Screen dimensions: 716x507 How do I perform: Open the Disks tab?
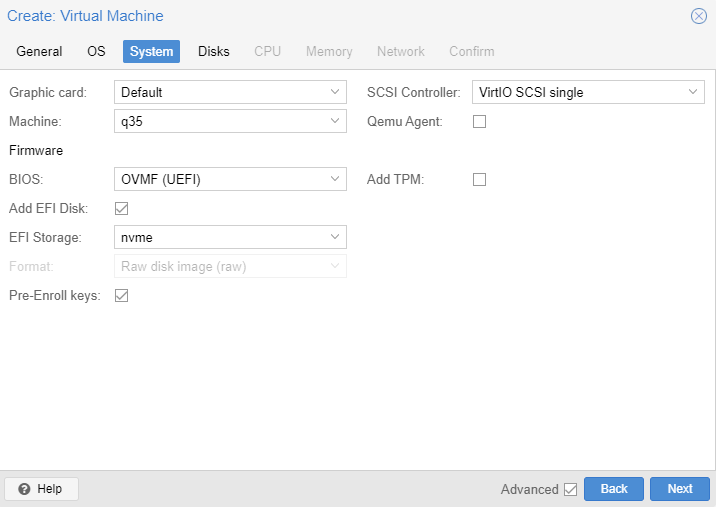214,51
